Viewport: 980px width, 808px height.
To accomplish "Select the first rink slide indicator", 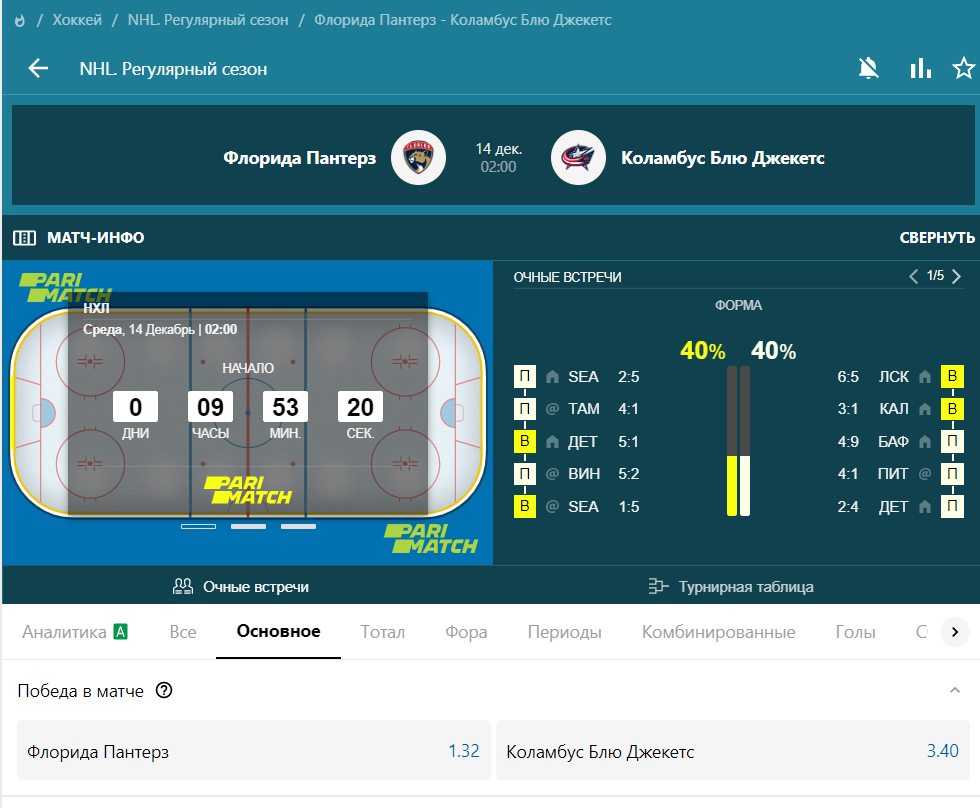I will click(x=198, y=526).
